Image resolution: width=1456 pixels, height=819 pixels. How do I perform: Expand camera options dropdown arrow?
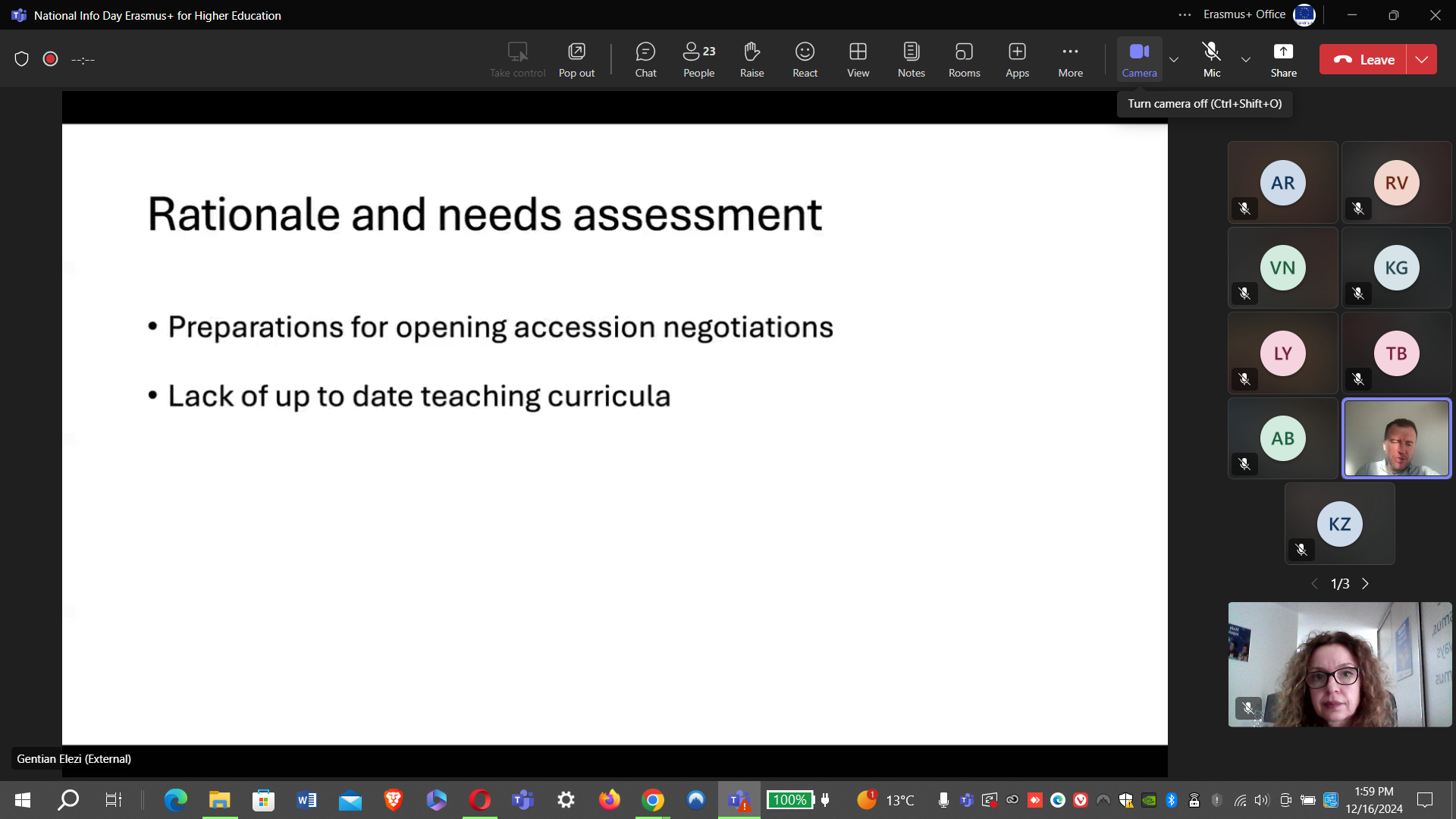pyautogui.click(x=1174, y=59)
